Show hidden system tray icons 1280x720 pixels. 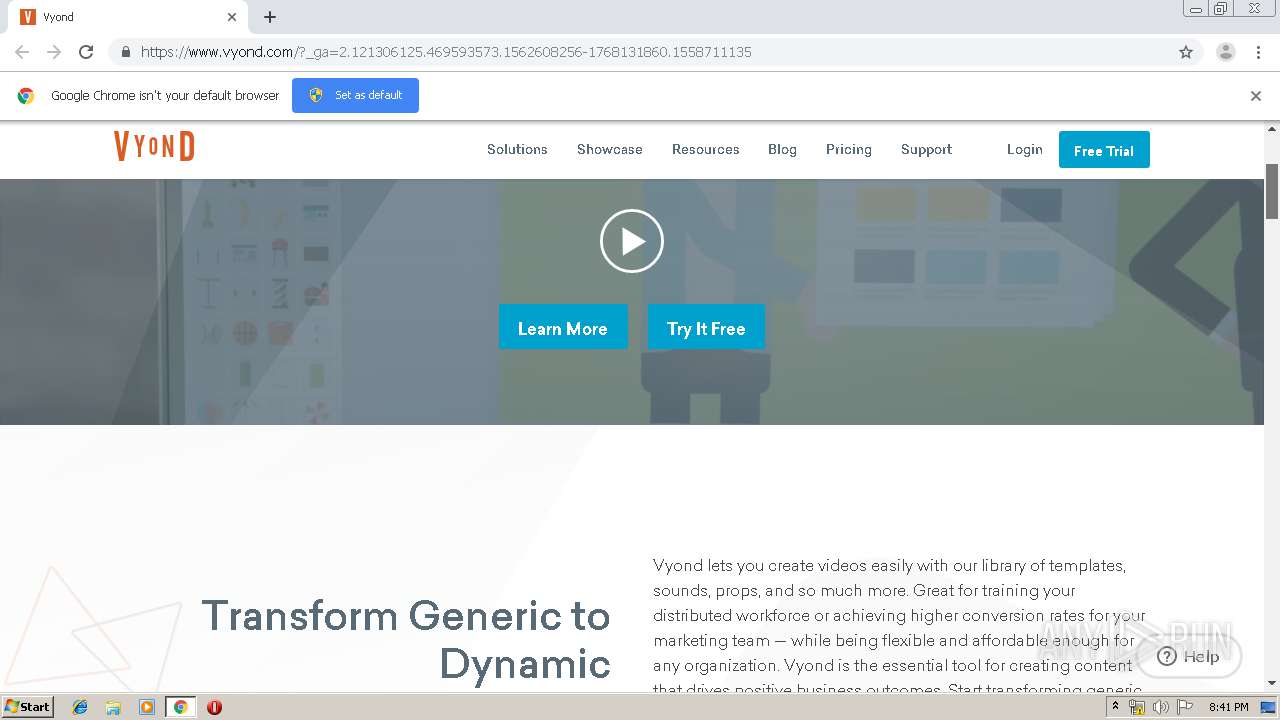tap(1115, 707)
